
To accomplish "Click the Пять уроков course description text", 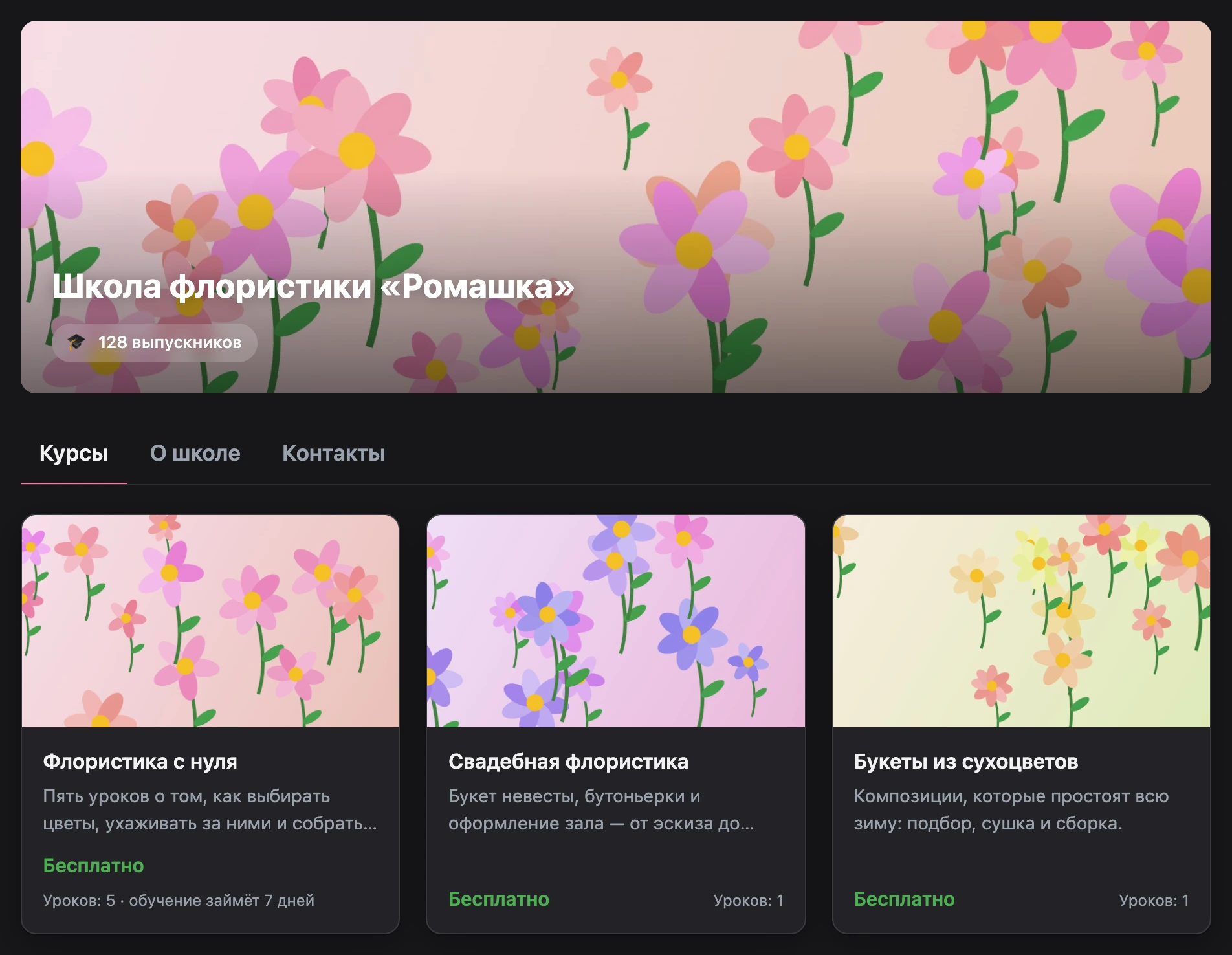I will point(210,810).
